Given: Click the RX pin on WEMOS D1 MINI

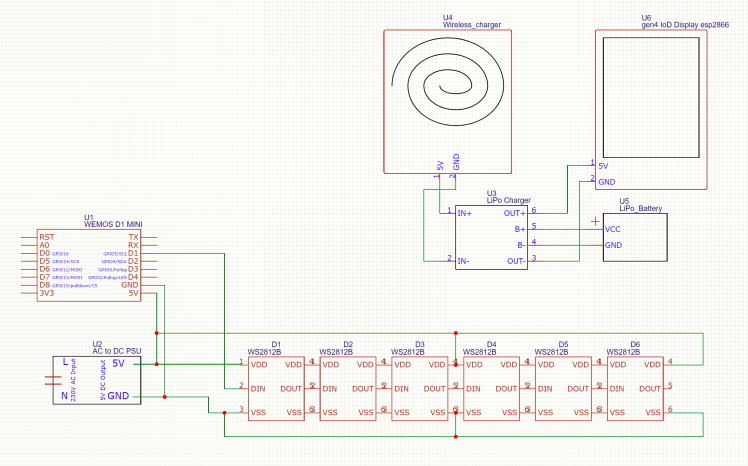Looking at the screenshot, I should (x=133, y=245).
